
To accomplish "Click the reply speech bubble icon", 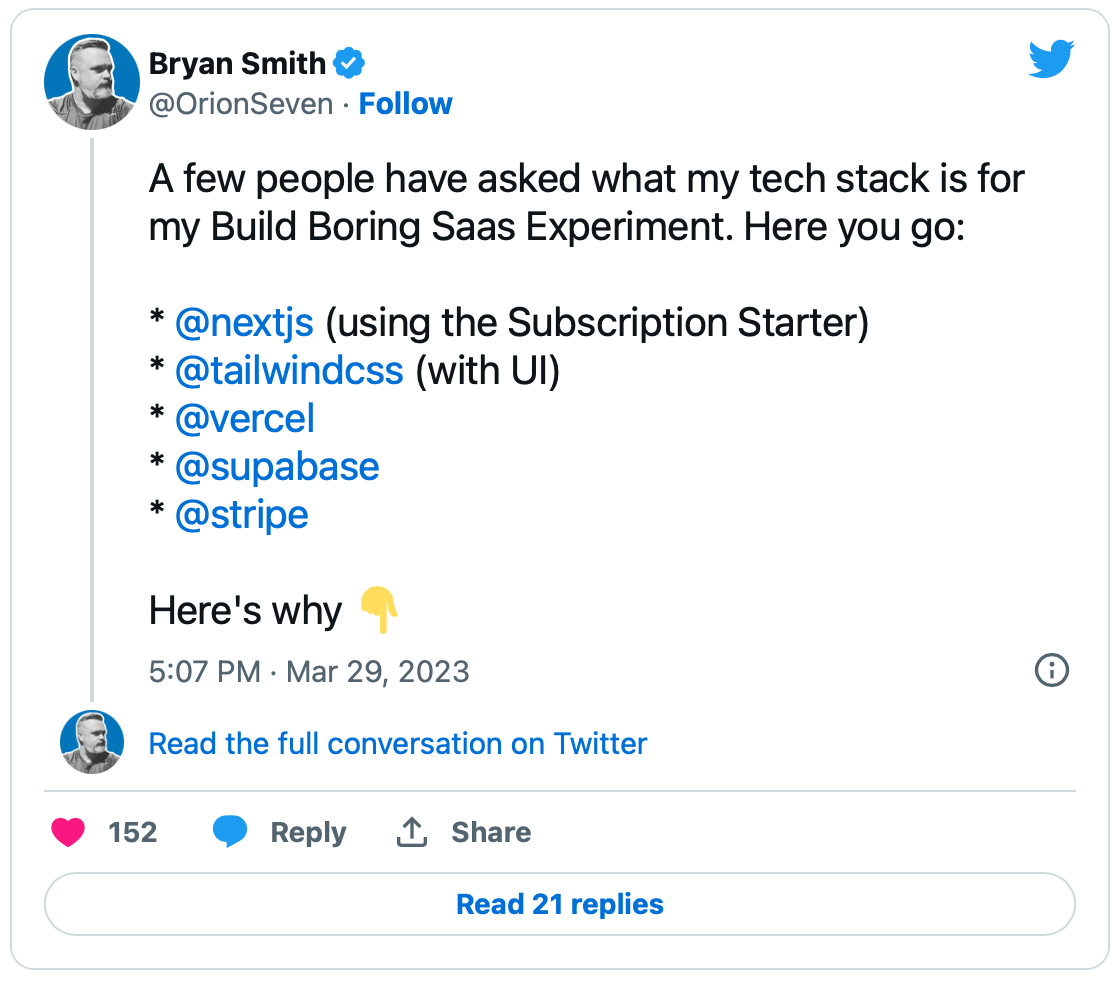I will point(230,832).
